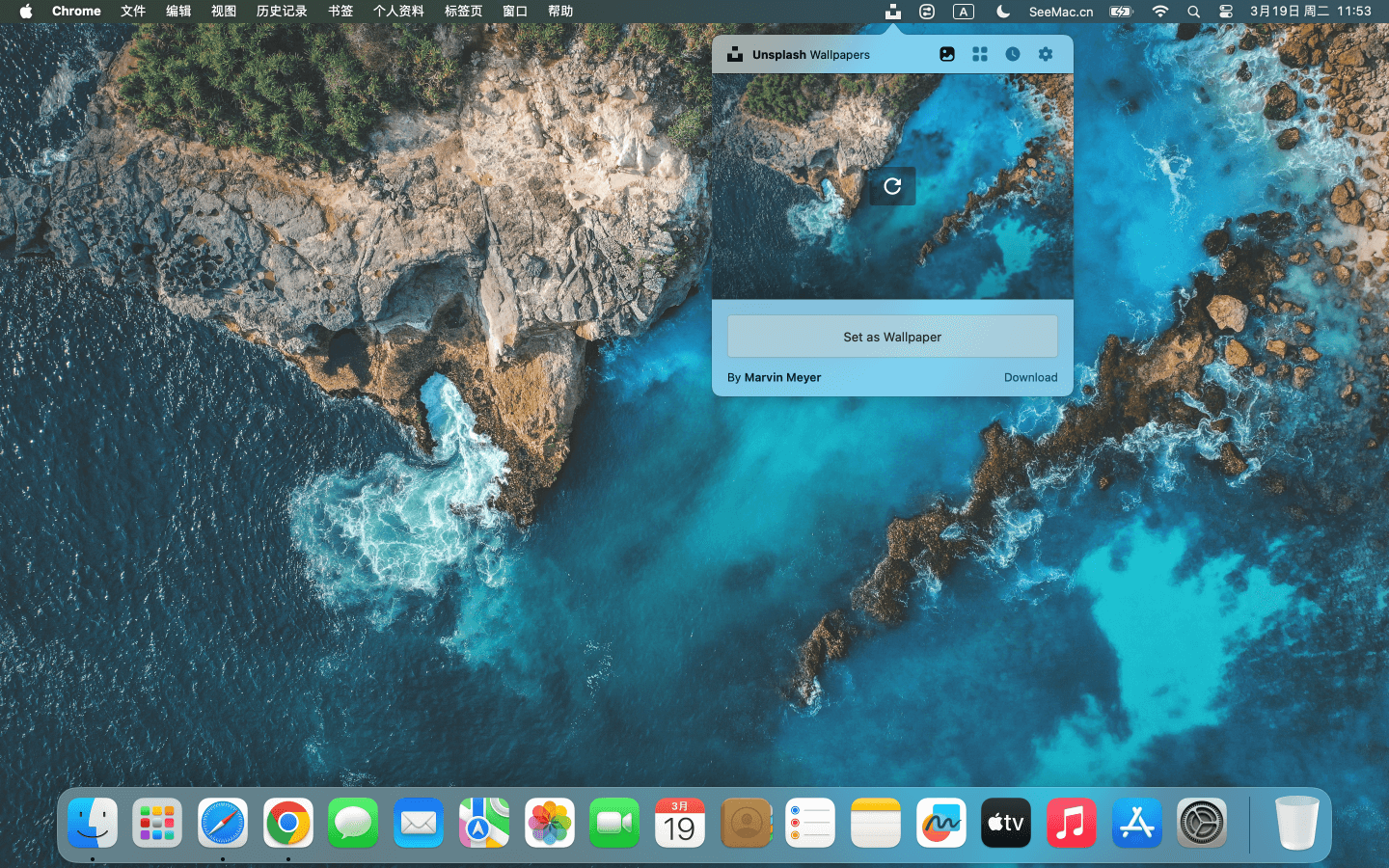The width and height of the screenshot is (1389, 868).
Task: Open the collections grid icon in popup
Action: (980, 54)
